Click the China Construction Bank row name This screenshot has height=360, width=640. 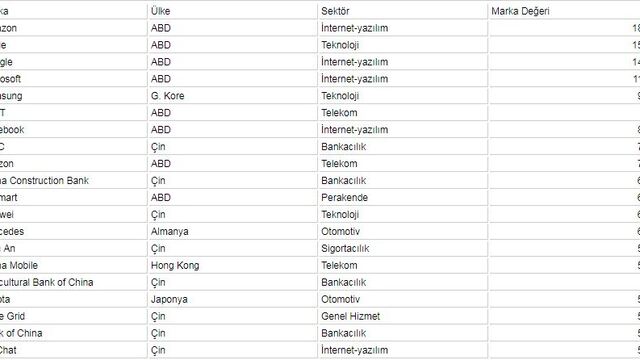point(44,180)
